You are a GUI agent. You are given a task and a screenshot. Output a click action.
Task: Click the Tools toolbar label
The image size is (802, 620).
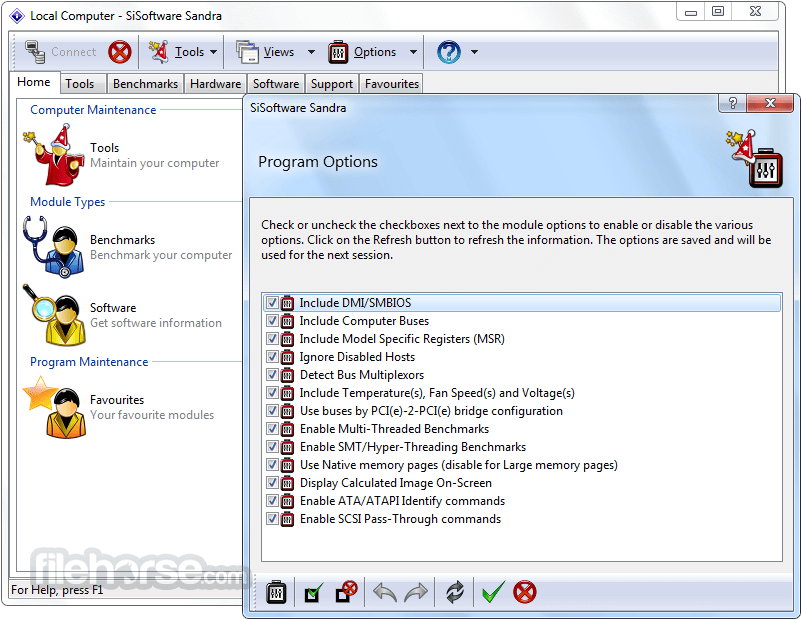tap(189, 52)
